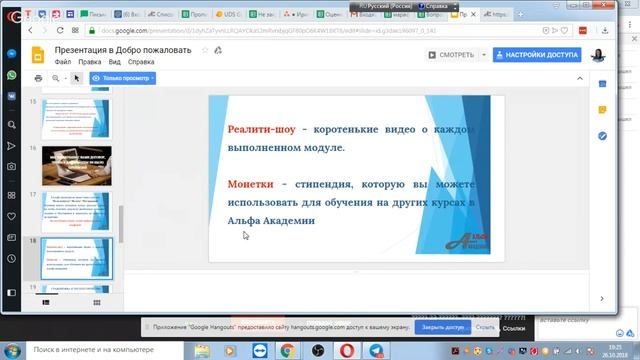640x360 pixels.
Task: Open Calendar in the right side panel
Action: click(x=602, y=84)
